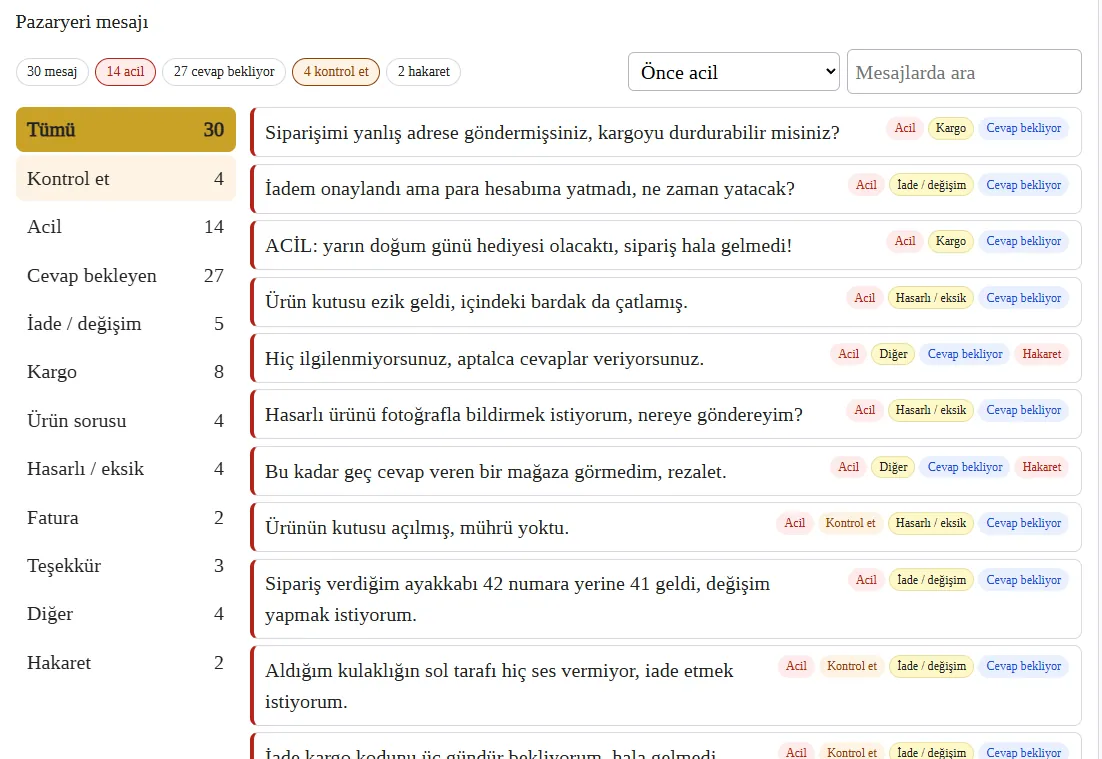
Task: Click 'Kontrol et' tag on kulaklık message
Action: pyautogui.click(x=852, y=666)
